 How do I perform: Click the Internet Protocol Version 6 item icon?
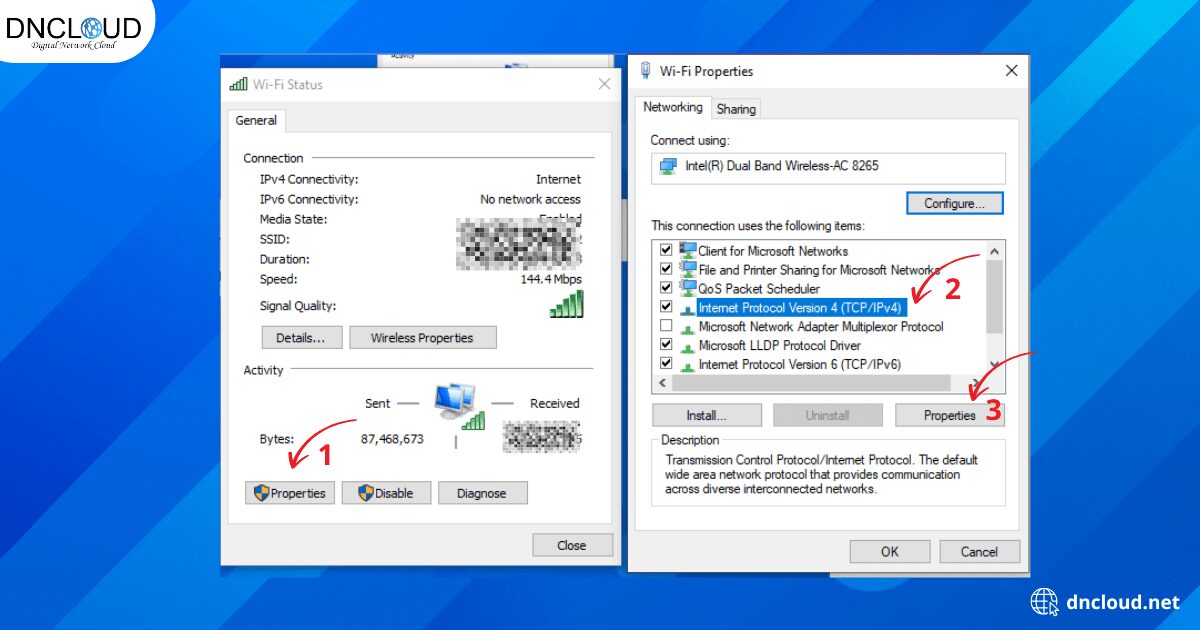pos(687,365)
